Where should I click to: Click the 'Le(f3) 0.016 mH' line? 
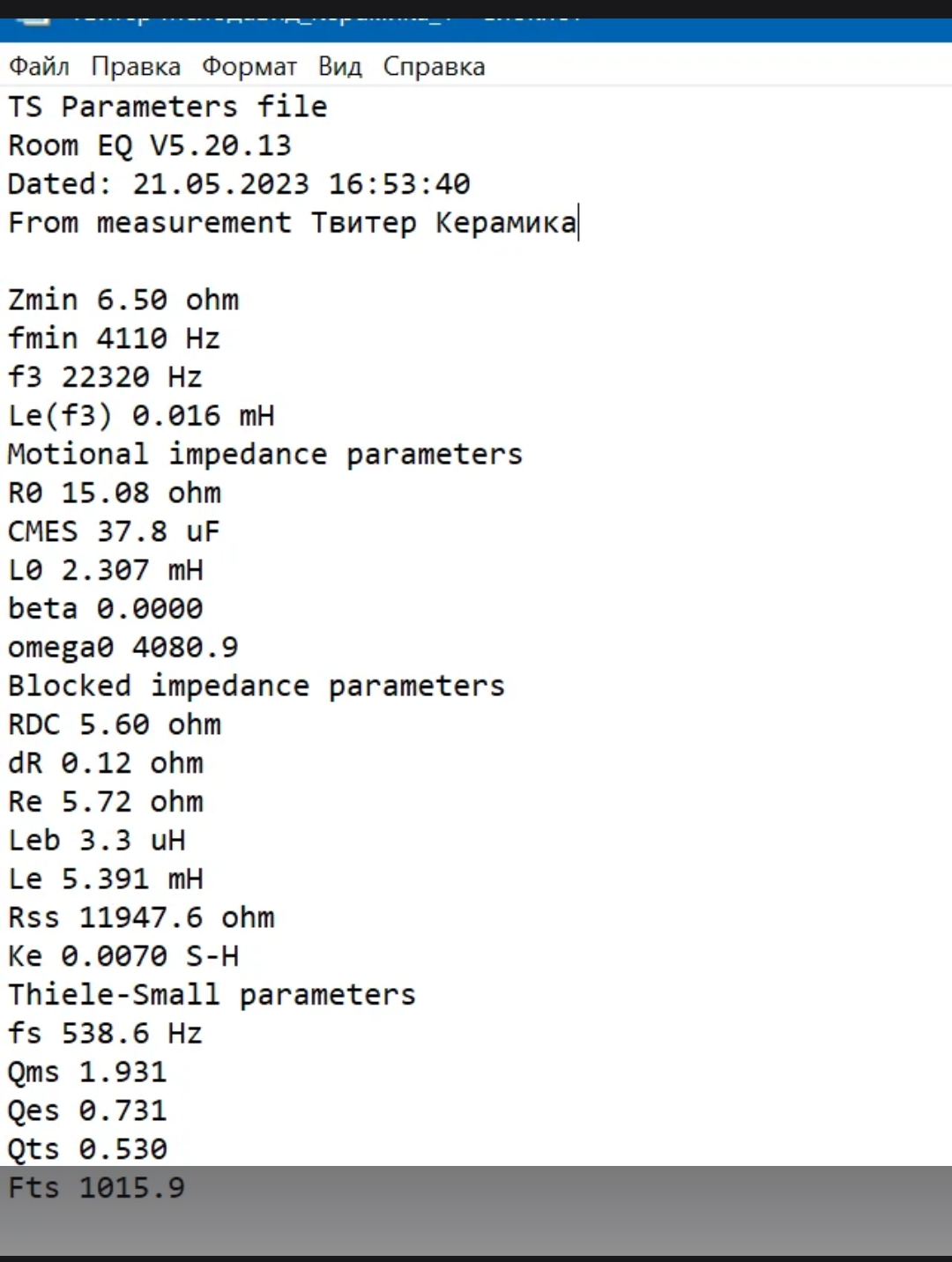coord(141,416)
